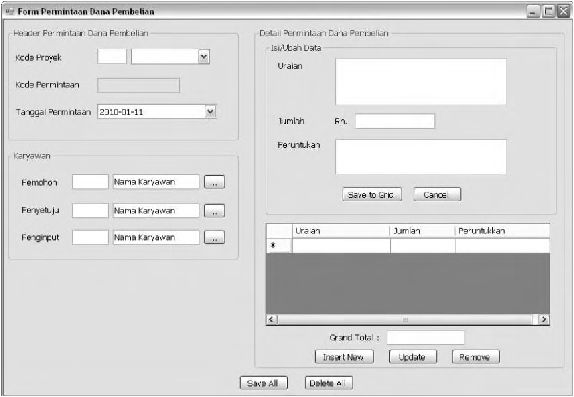The width and height of the screenshot is (574, 397).
Task: Click the Cancel button
Action: pyautogui.click(x=437, y=194)
